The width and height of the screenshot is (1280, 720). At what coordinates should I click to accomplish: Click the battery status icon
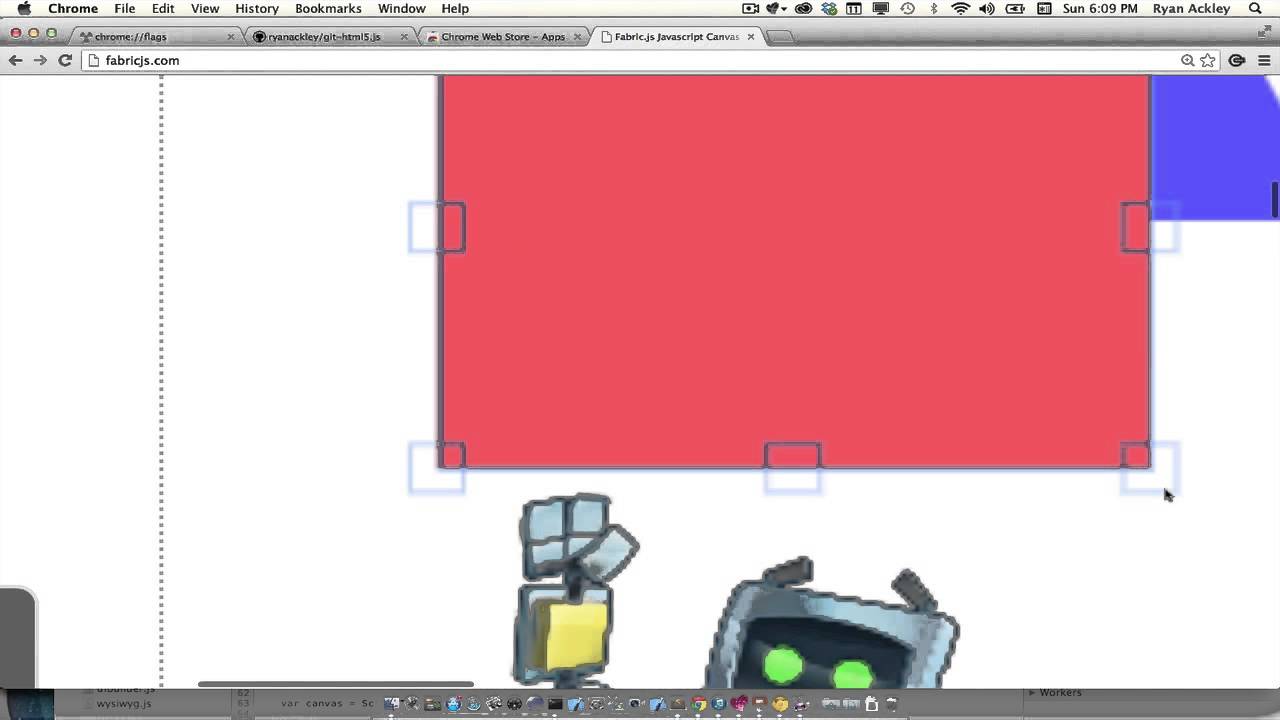[1016, 8]
